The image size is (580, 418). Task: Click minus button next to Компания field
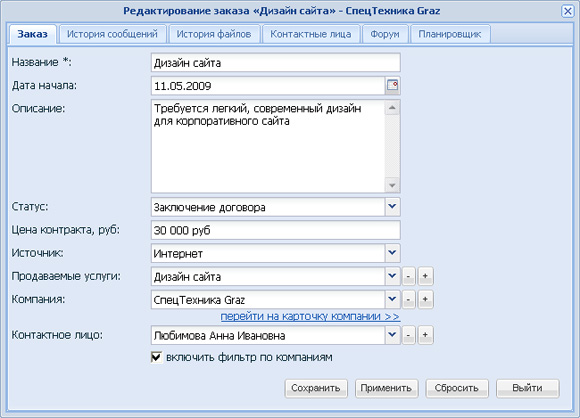coord(408,300)
